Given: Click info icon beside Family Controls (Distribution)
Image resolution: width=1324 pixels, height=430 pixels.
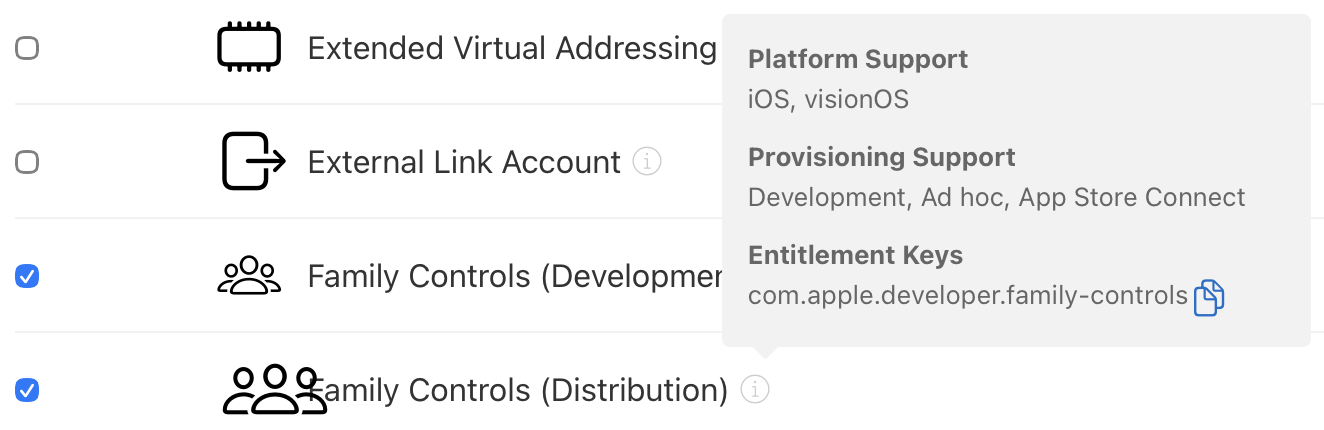Looking at the screenshot, I should tap(755, 390).
